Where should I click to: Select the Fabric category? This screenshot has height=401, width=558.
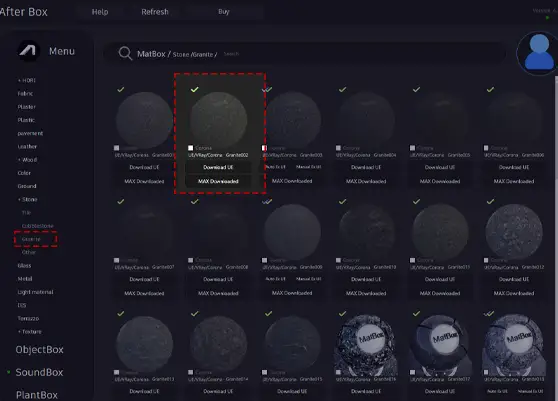[x=25, y=94]
